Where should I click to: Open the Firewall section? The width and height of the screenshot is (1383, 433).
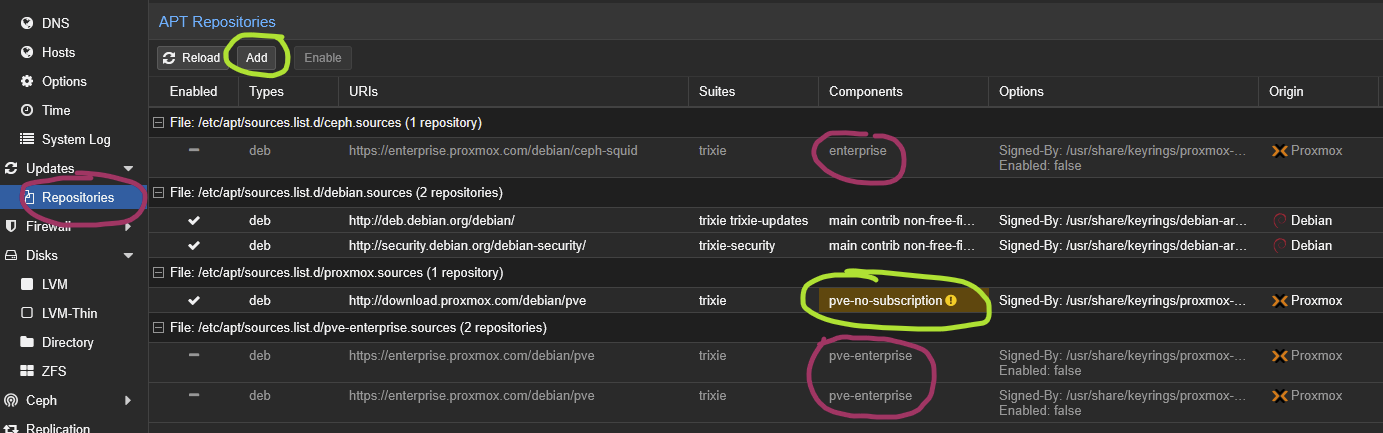(48, 226)
